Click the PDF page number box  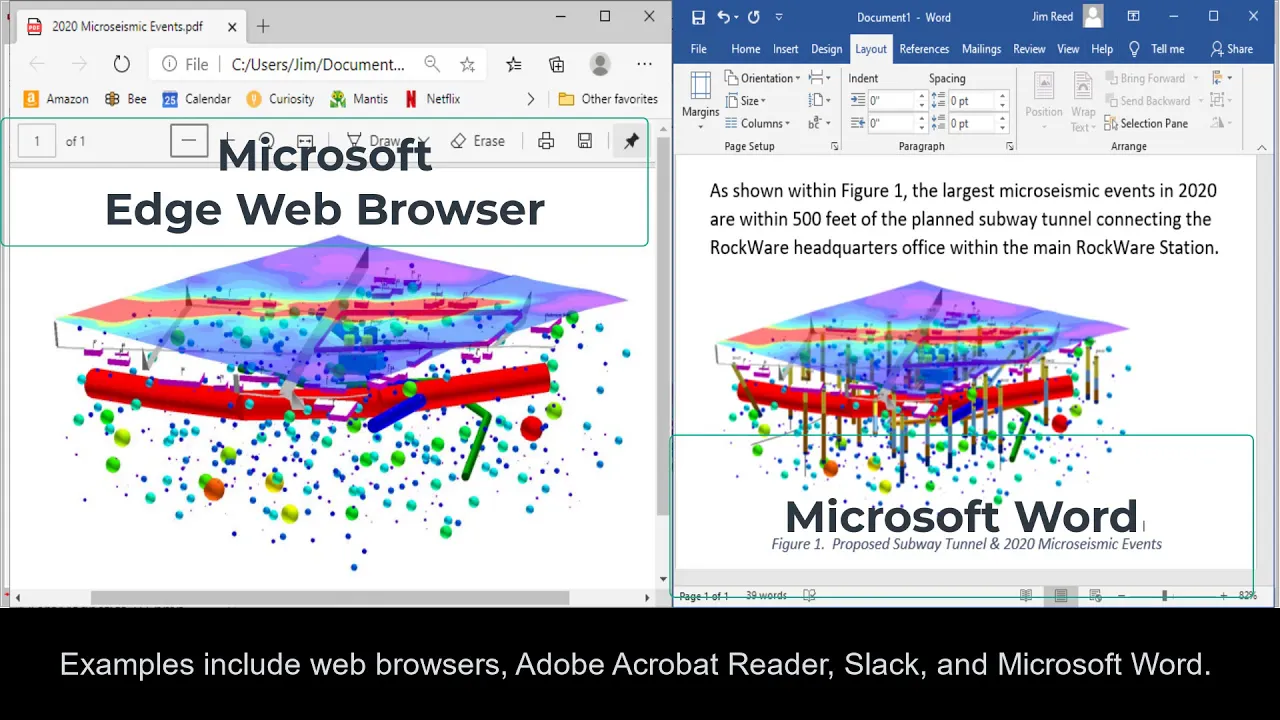click(37, 141)
